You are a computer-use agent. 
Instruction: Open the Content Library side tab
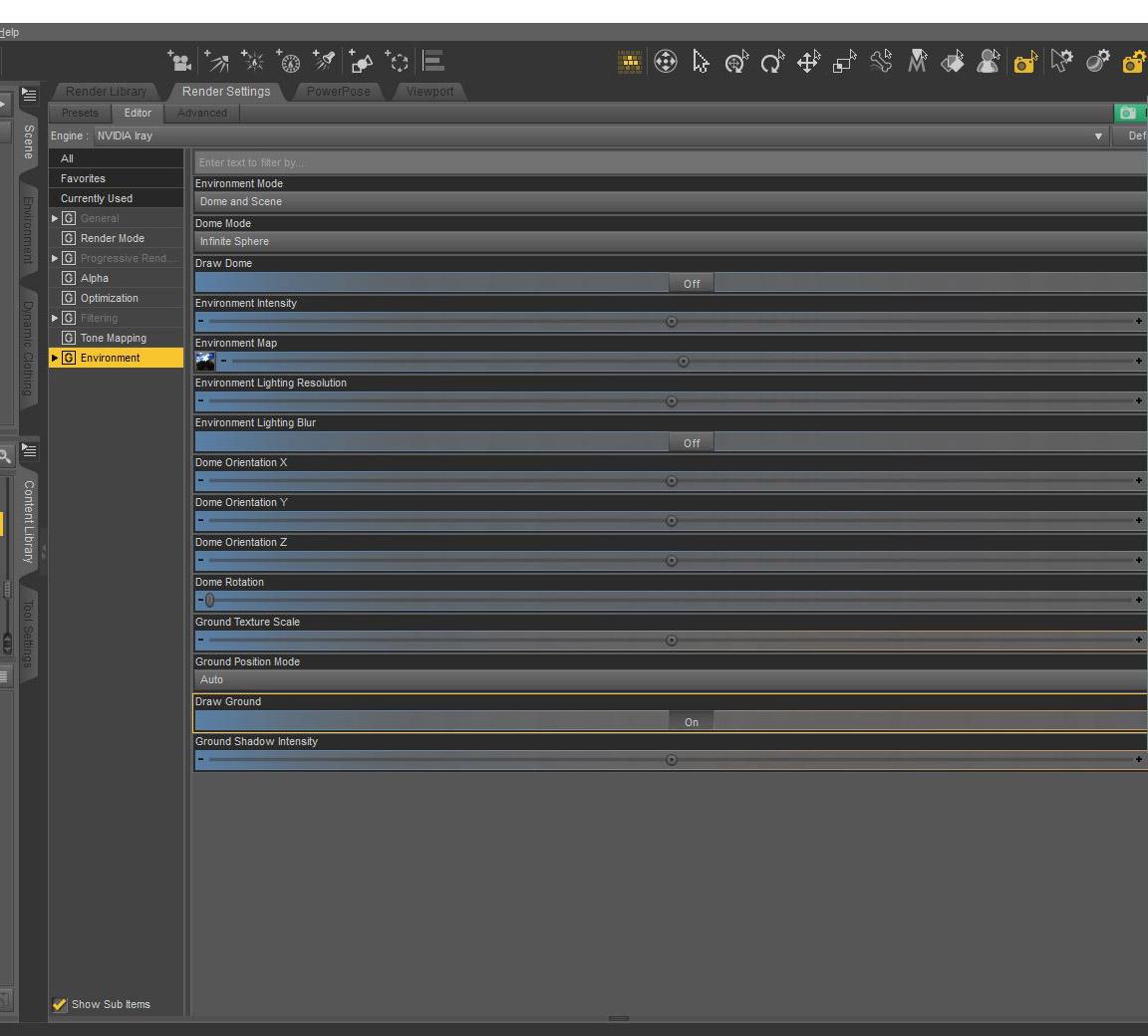pyautogui.click(x=29, y=522)
